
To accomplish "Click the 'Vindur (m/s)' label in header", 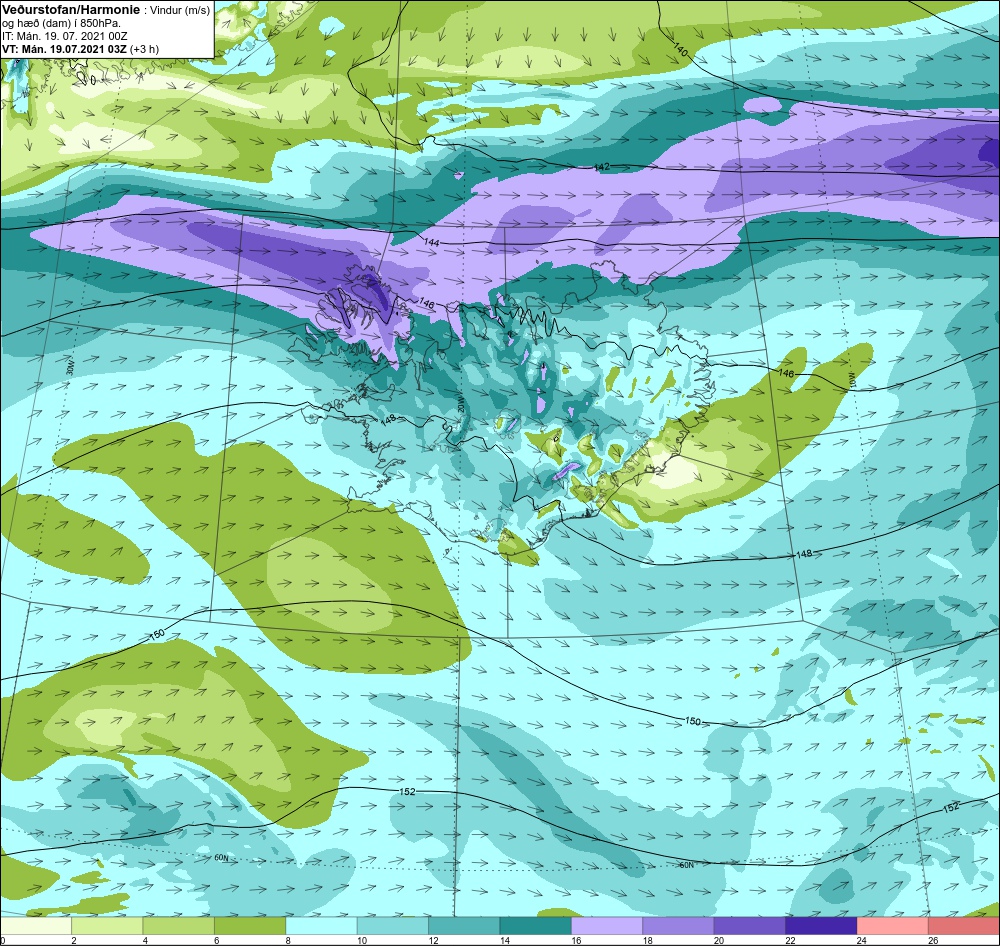I will pyautogui.click(x=179, y=10).
